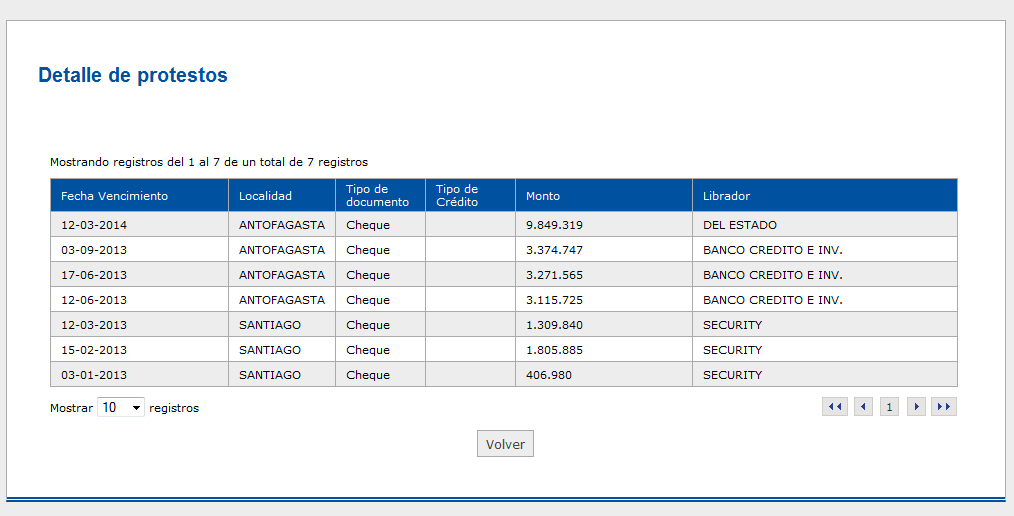1014x516 pixels.
Task: Jump to last page of records
Action: click(x=944, y=407)
